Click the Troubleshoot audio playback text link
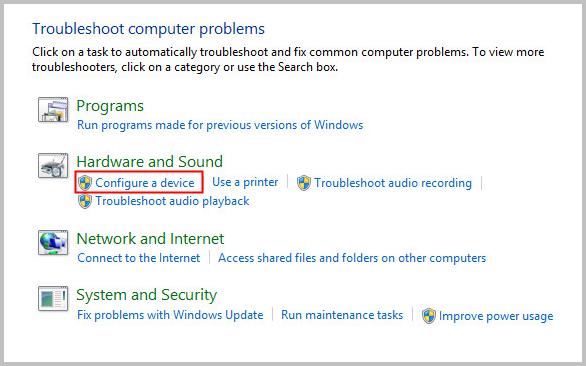 point(172,201)
